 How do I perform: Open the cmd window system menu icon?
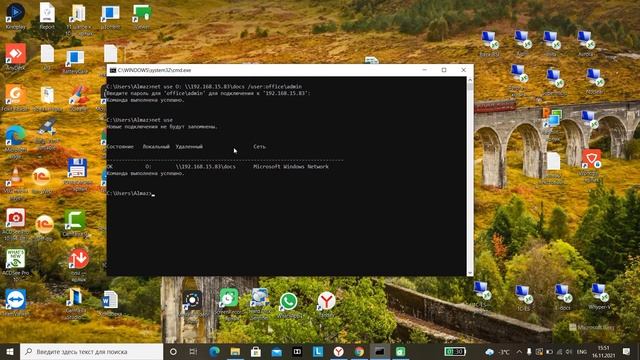coord(113,70)
